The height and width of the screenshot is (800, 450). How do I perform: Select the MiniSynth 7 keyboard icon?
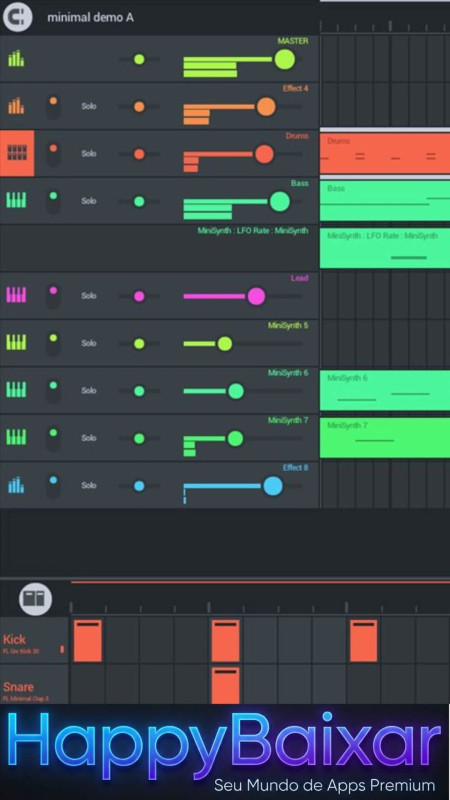[16, 438]
